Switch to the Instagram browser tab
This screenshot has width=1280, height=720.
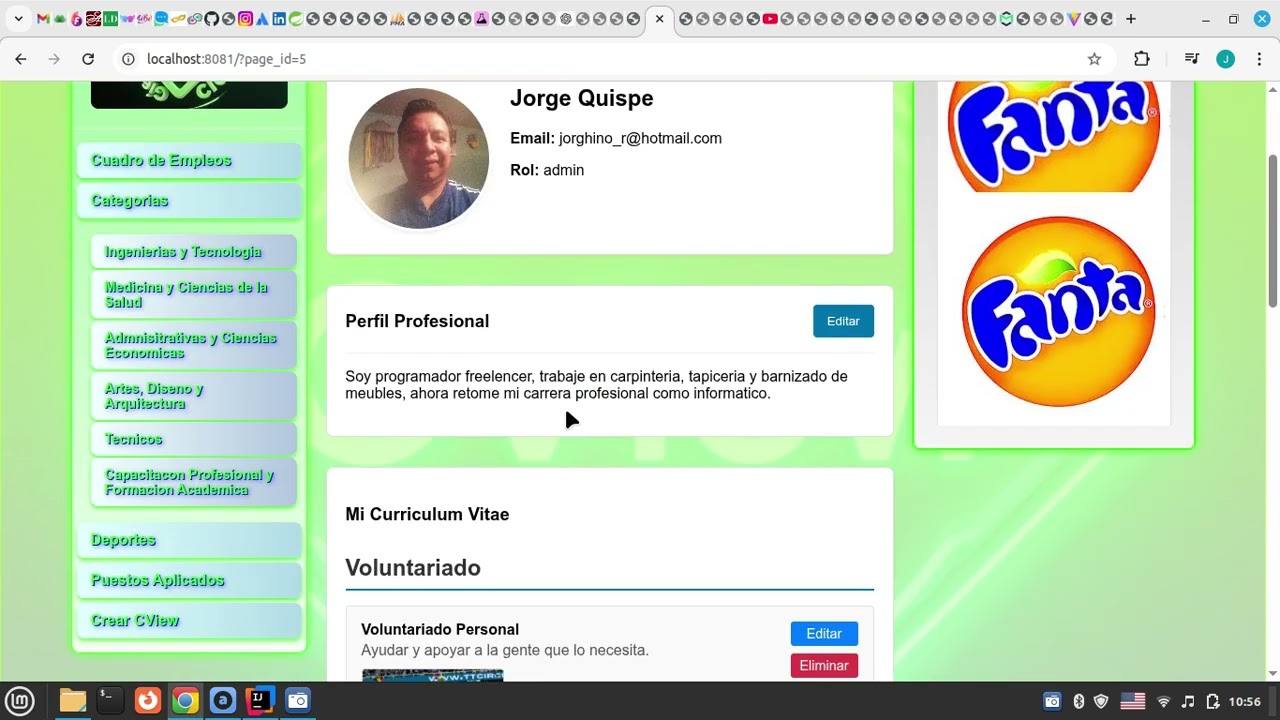pos(245,19)
